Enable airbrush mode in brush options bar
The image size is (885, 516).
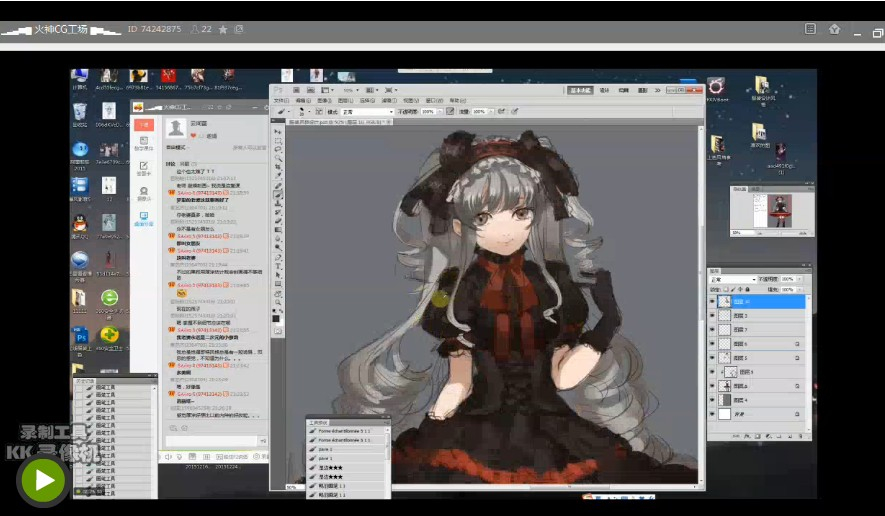click(x=501, y=112)
